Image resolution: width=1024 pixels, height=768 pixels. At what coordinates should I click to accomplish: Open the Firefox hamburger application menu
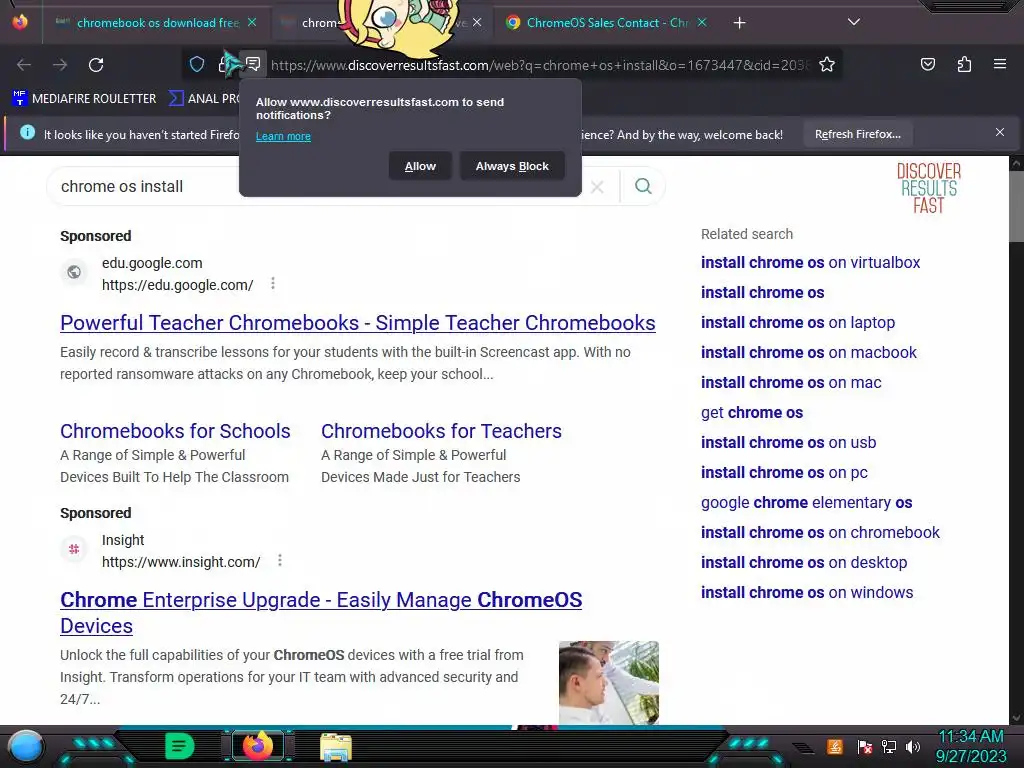point(1000,64)
